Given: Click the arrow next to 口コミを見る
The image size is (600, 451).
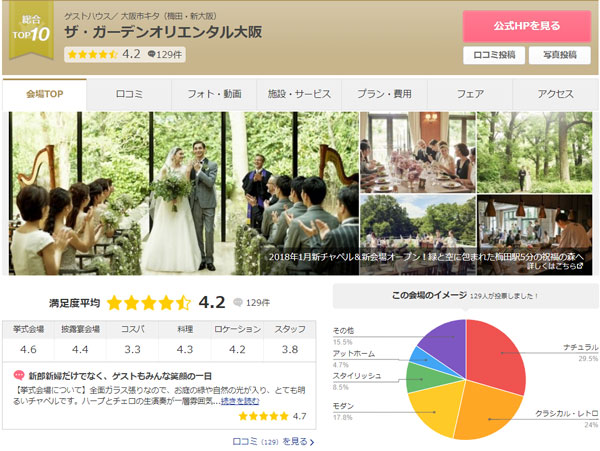Looking at the screenshot, I should coord(312,441).
